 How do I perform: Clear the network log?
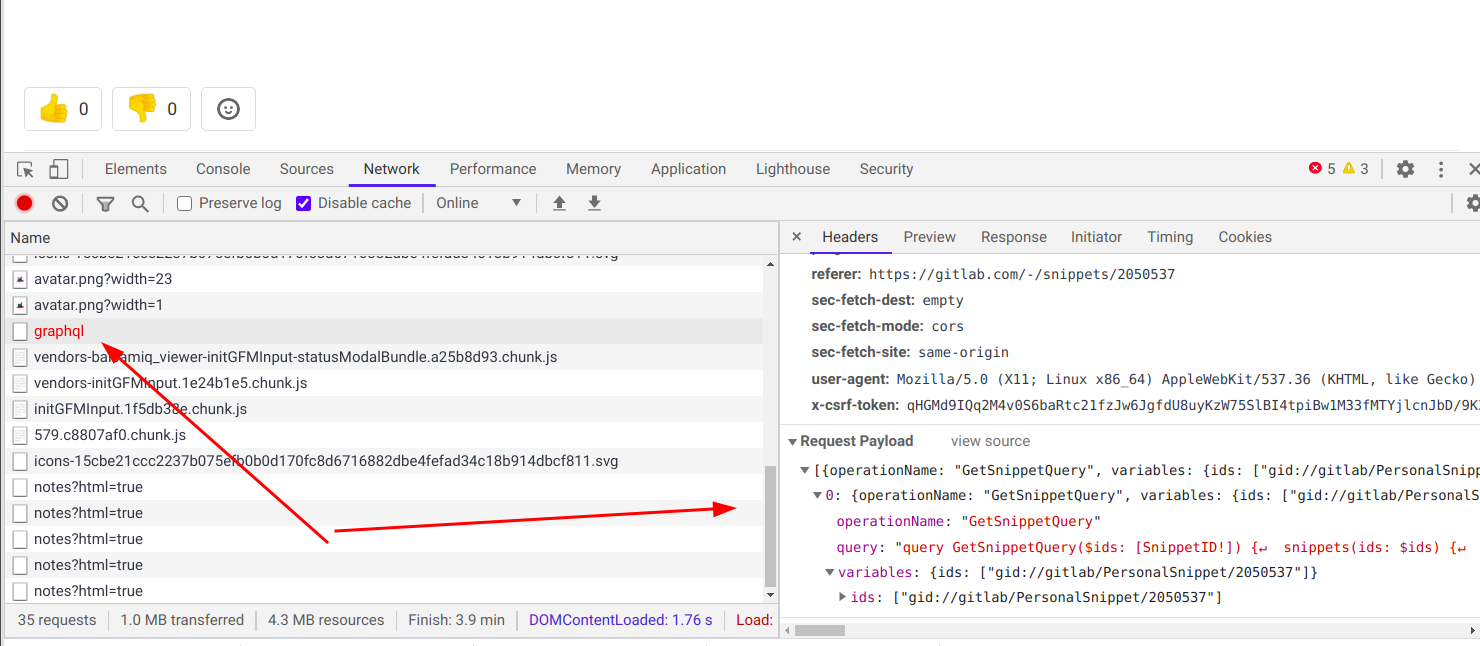coord(60,203)
